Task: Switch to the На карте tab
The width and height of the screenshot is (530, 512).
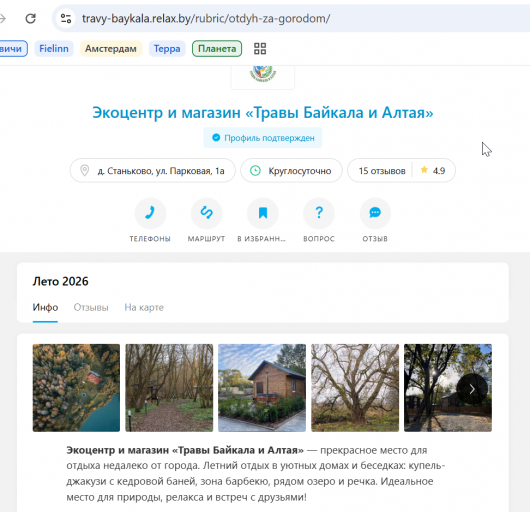Action: 144,308
